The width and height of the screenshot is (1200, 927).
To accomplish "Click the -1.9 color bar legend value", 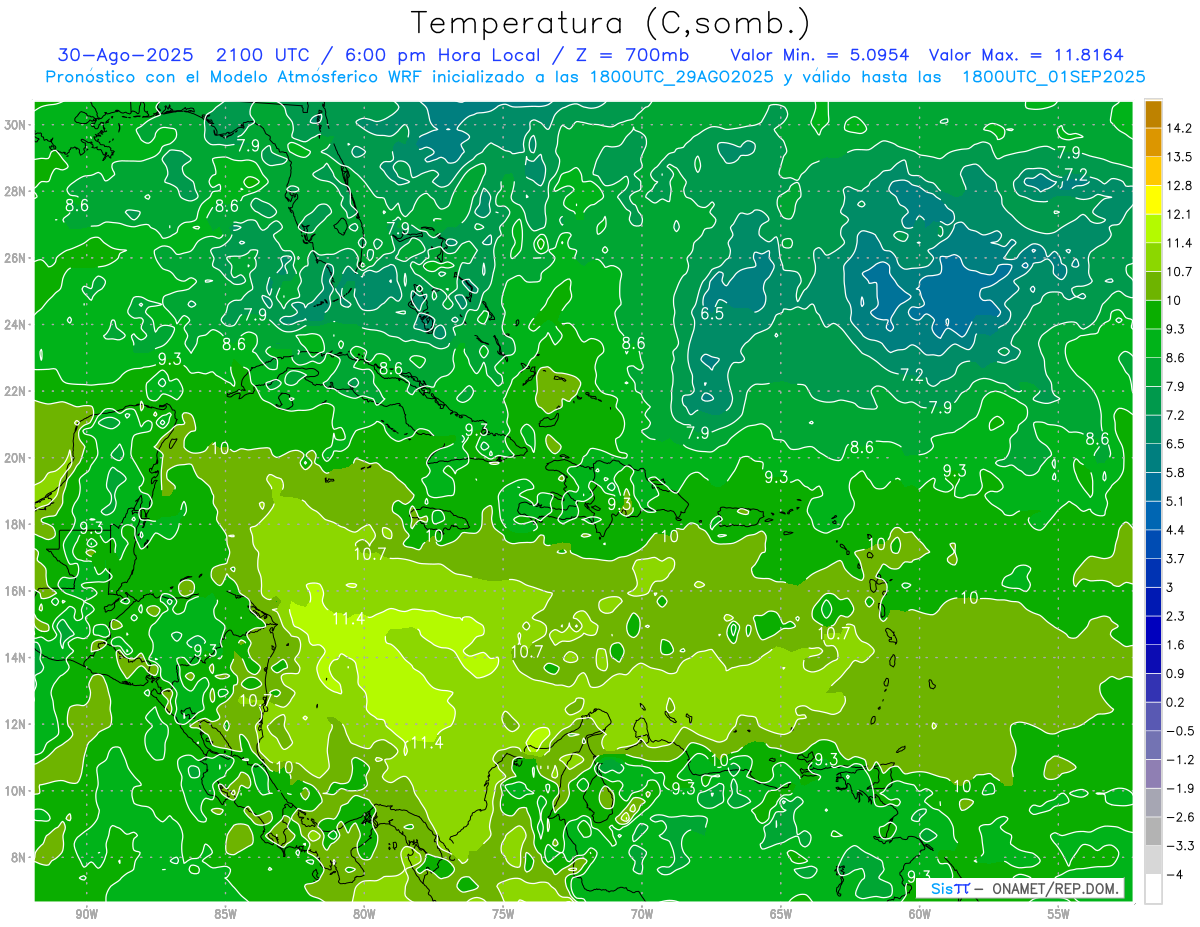I will pyautogui.click(x=1179, y=788).
